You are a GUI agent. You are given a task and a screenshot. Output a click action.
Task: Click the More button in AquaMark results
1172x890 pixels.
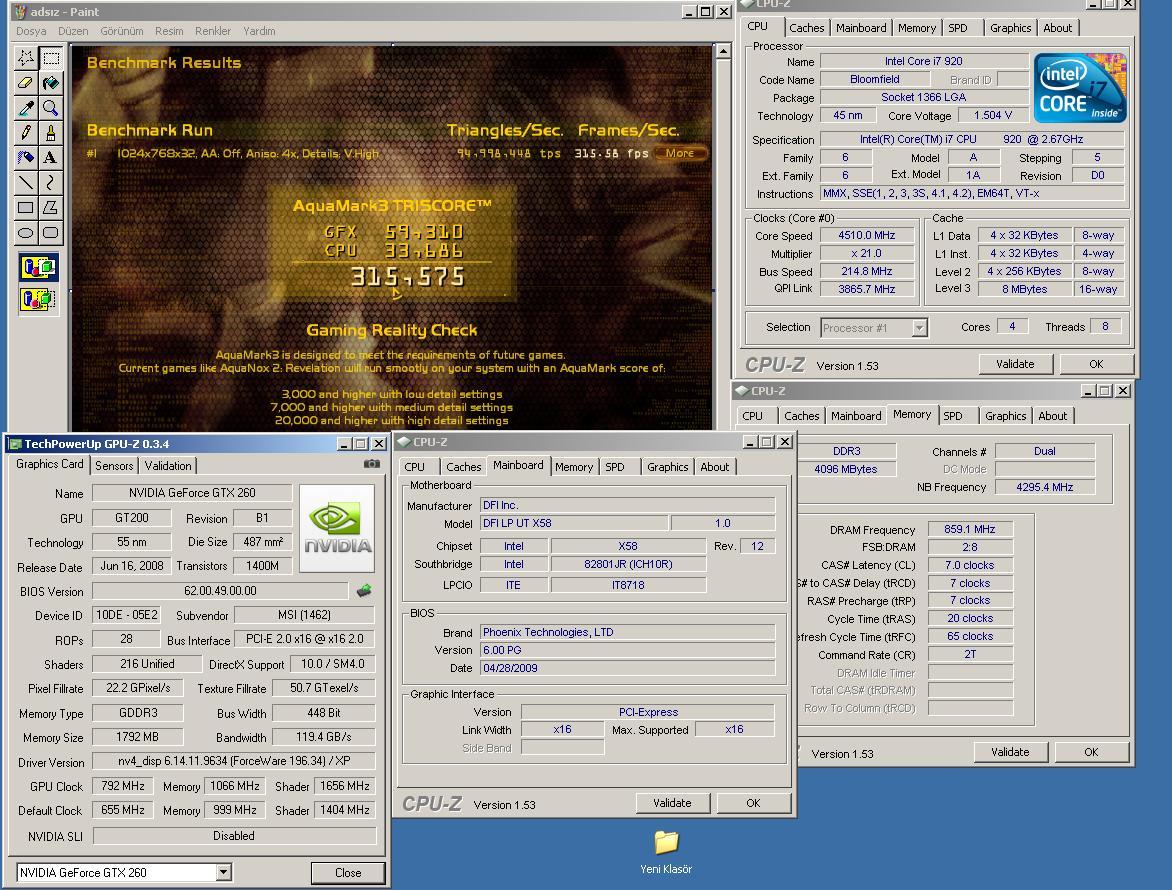[679, 153]
